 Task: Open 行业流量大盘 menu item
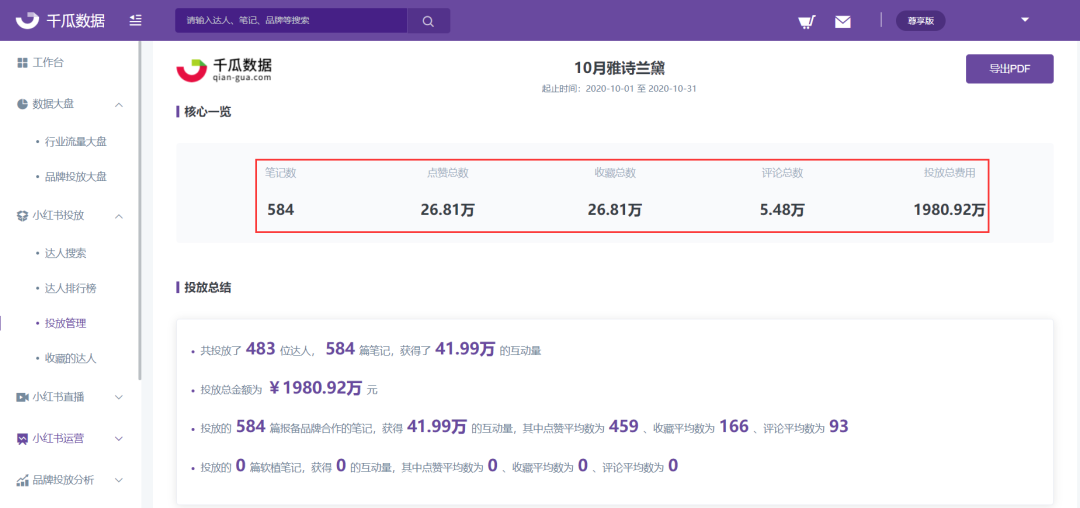coord(75,142)
